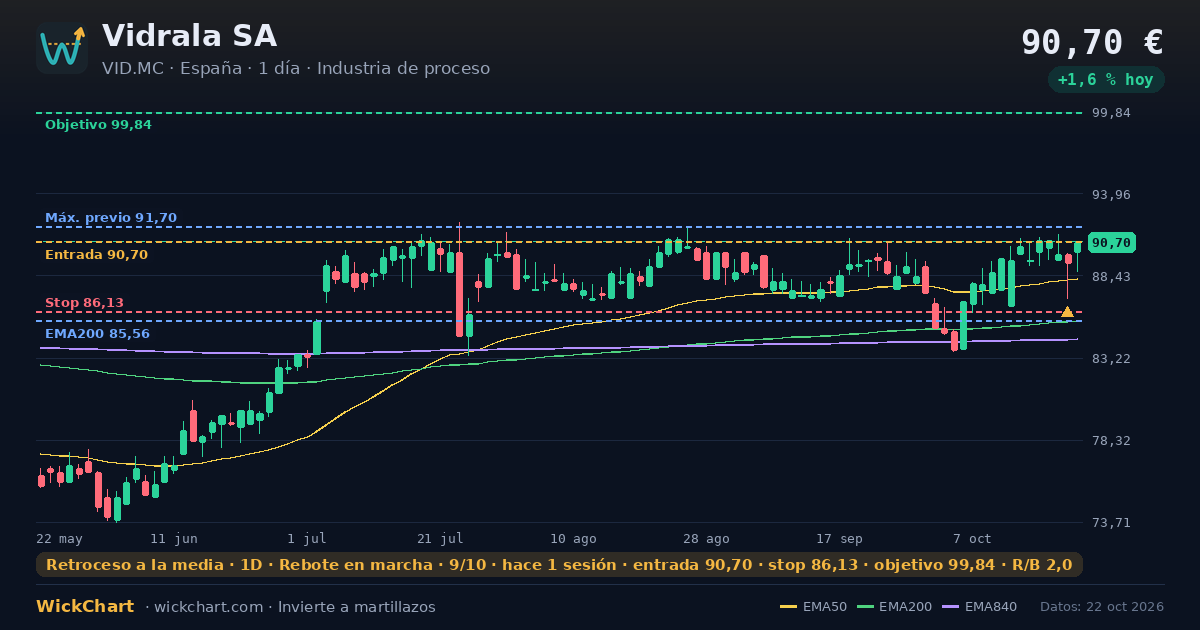Click the 93,96 price axis value

point(1109,195)
